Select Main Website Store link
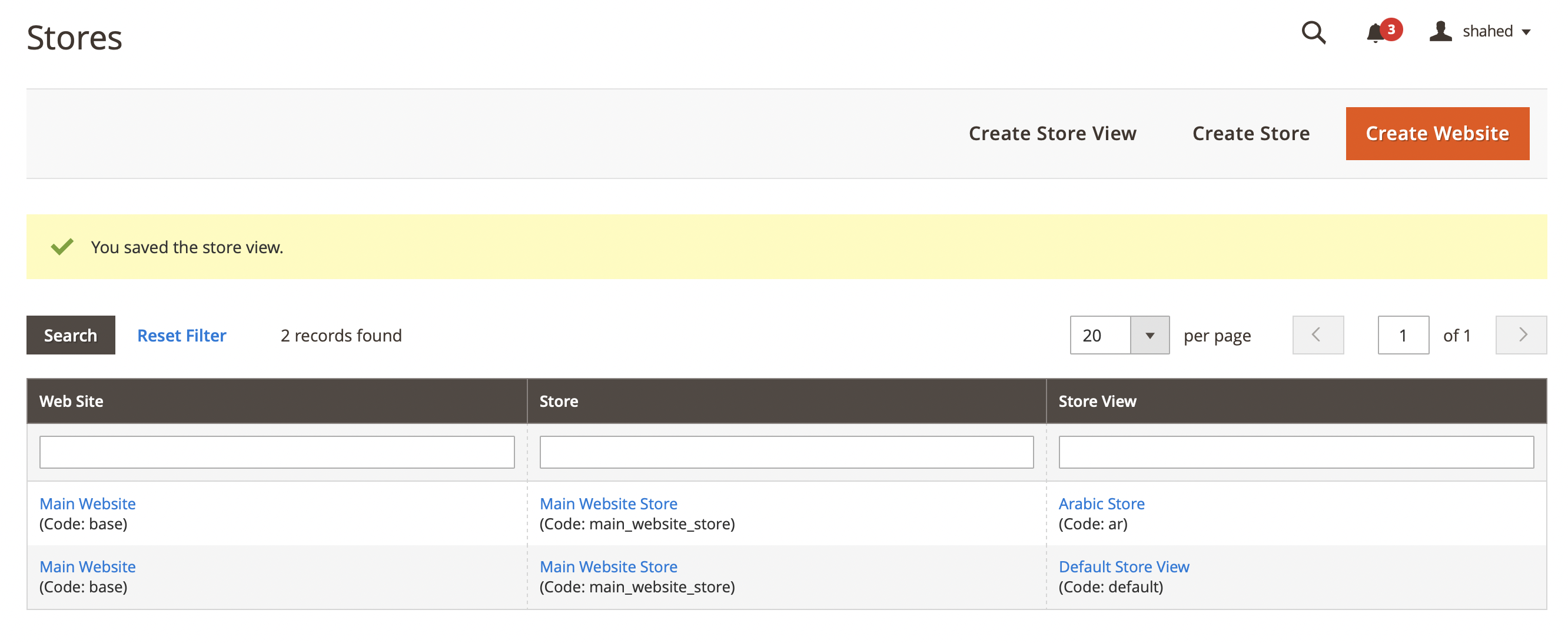Viewport: 1568px width, 643px height. tap(609, 503)
